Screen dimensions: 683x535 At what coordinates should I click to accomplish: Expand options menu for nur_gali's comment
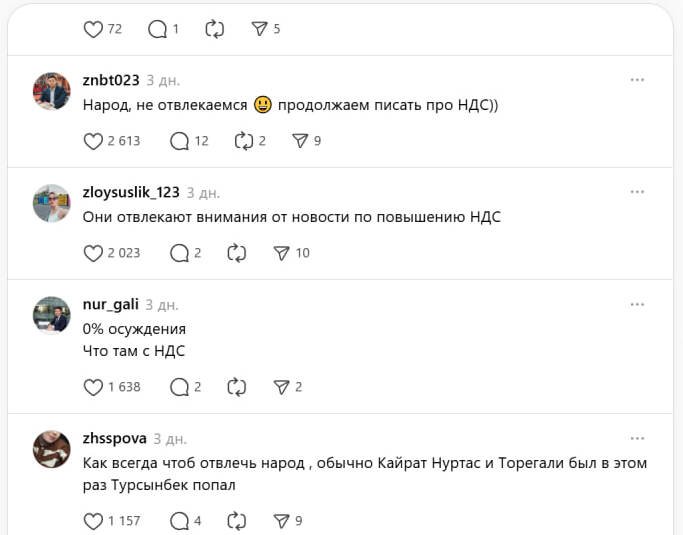(x=637, y=304)
